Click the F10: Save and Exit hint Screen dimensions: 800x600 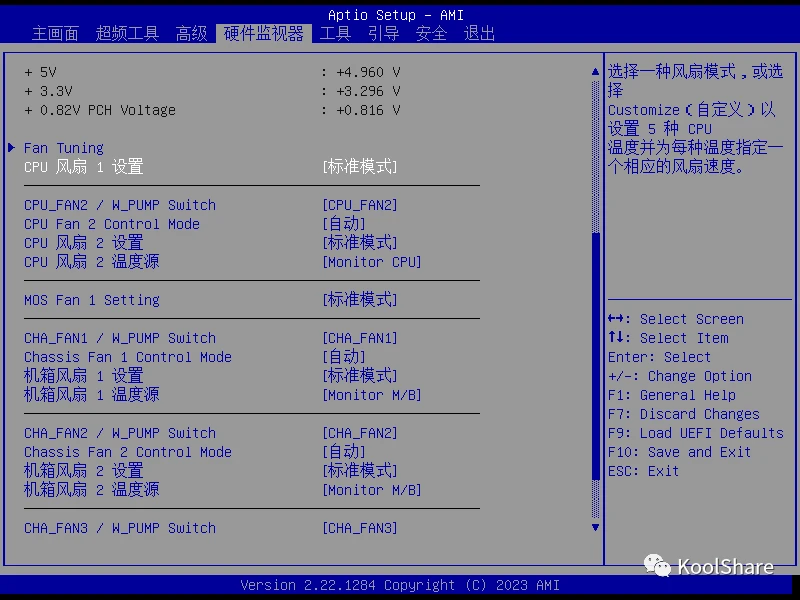[679, 452]
